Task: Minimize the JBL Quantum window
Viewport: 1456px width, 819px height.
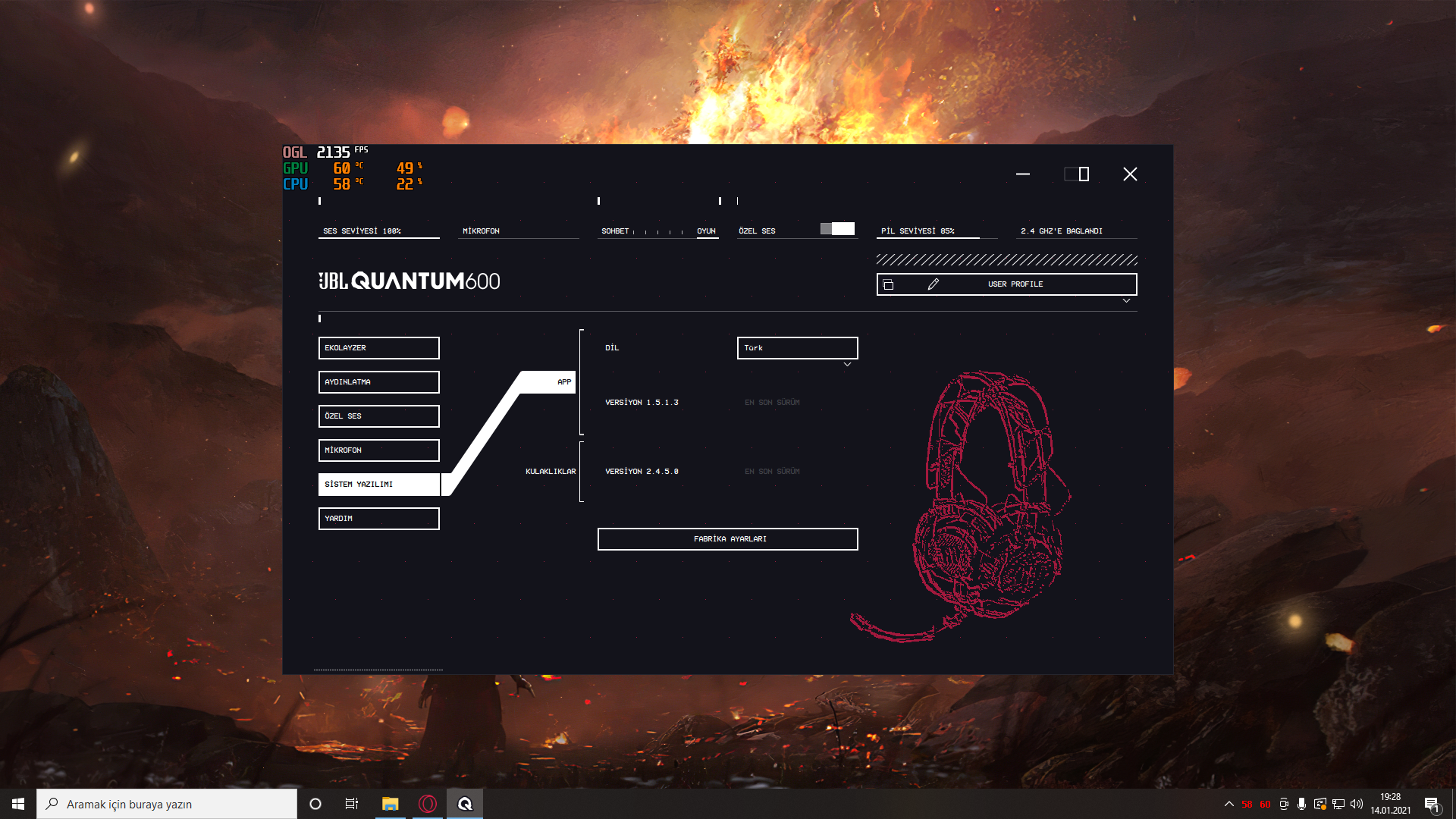Action: click(x=1023, y=174)
